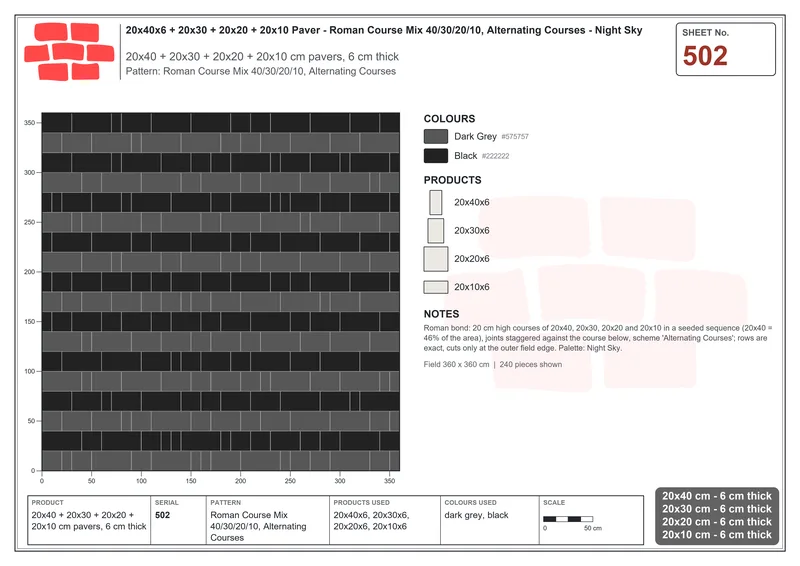
Task: Click the dark grey size label badge
Action: [x=717, y=515]
